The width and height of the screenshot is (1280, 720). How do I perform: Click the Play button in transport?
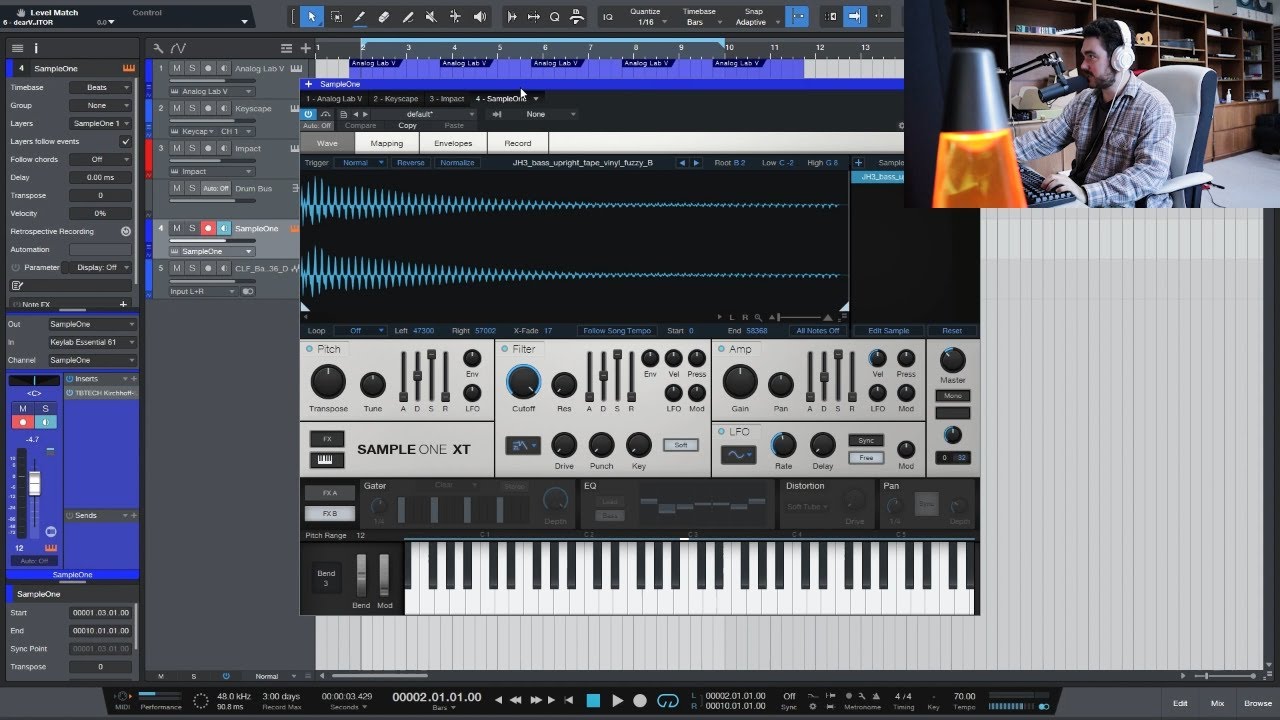[617, 701]
